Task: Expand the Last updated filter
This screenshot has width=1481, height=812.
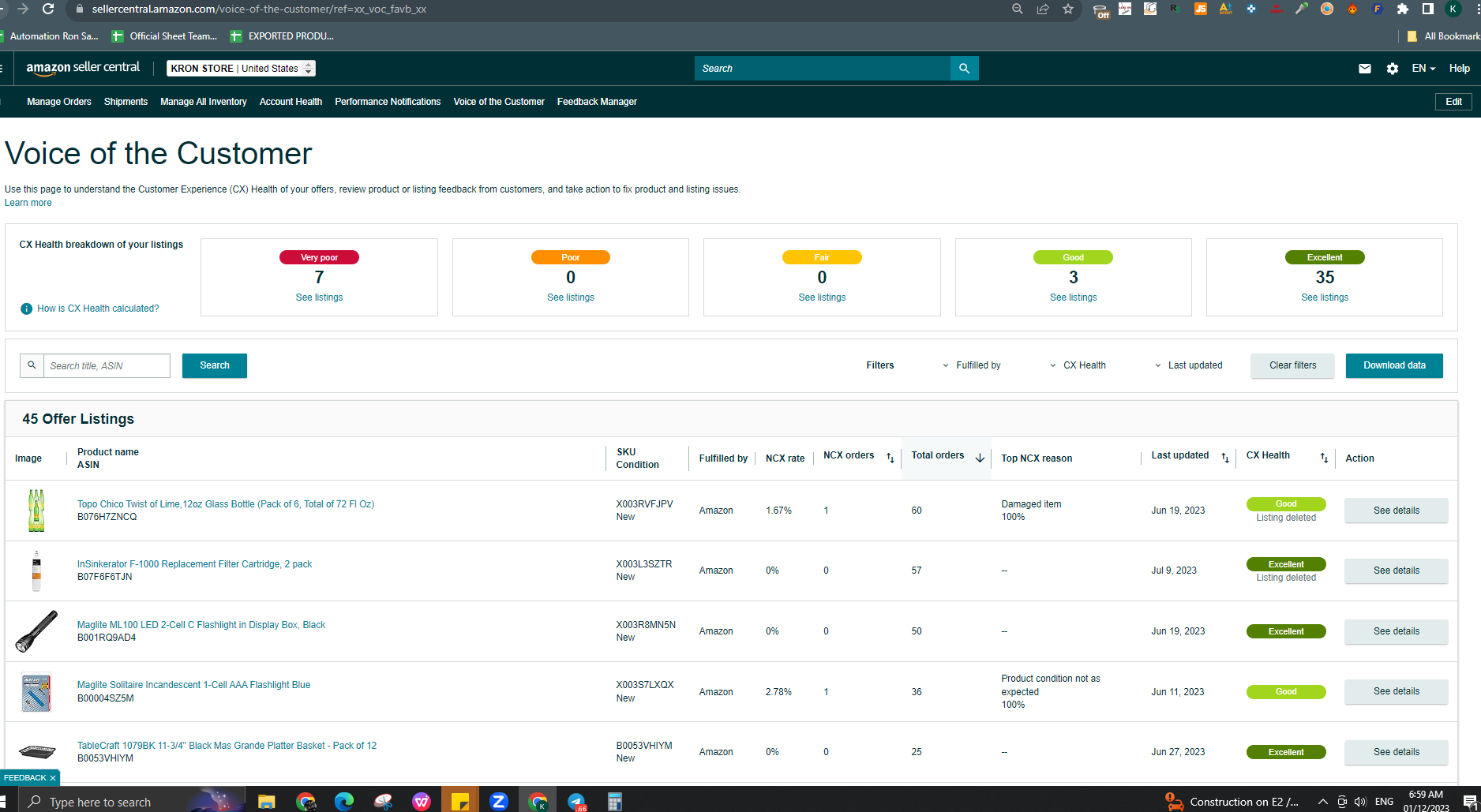Action: [x=1188, y=365]
